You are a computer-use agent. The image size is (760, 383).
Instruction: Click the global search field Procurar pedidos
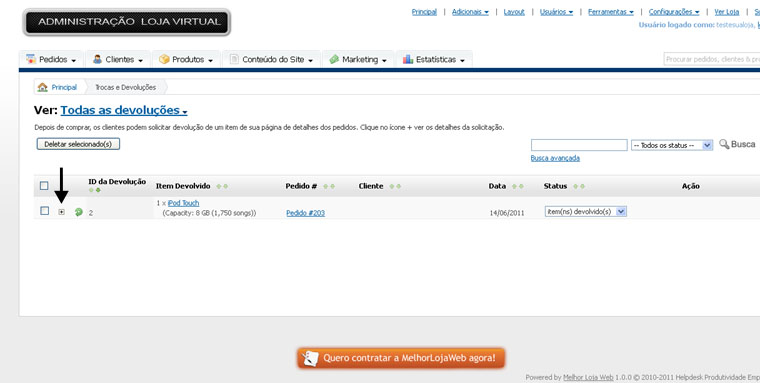point(712,59)
